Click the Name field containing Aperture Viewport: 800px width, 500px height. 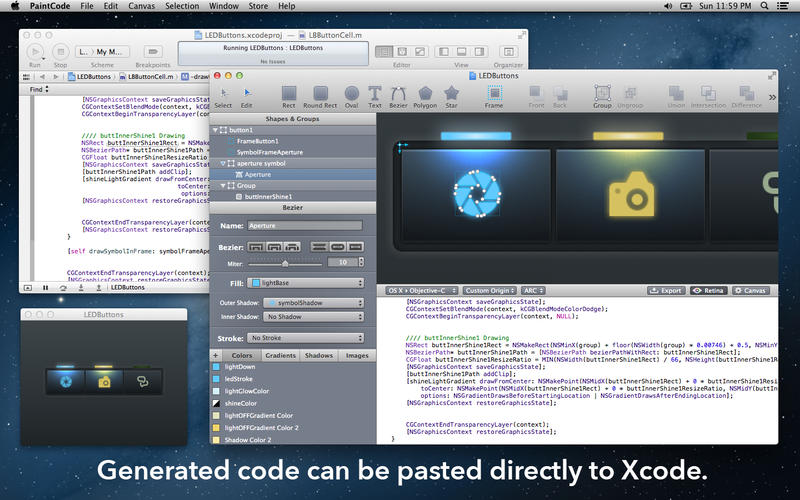click(x=303, y=226)
